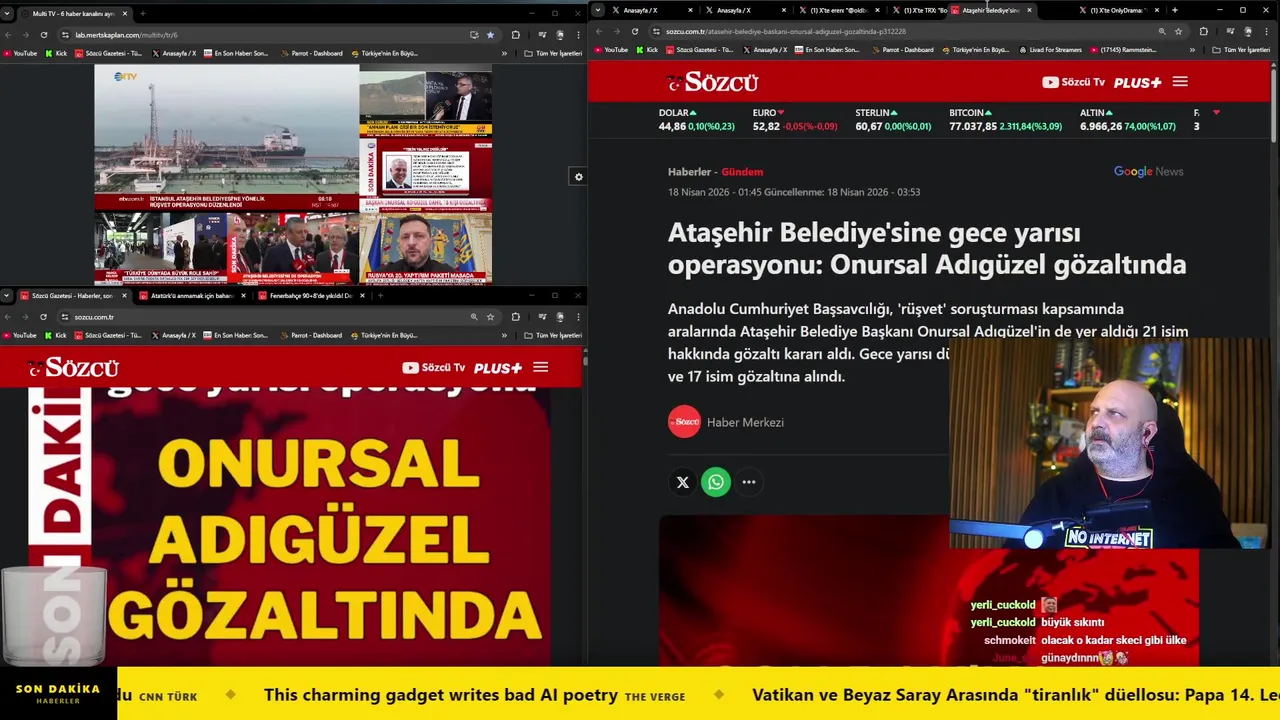Open Gündem breadcrumb category
Viewport: 1280px width, 720px height.
(x=742, y=172)
